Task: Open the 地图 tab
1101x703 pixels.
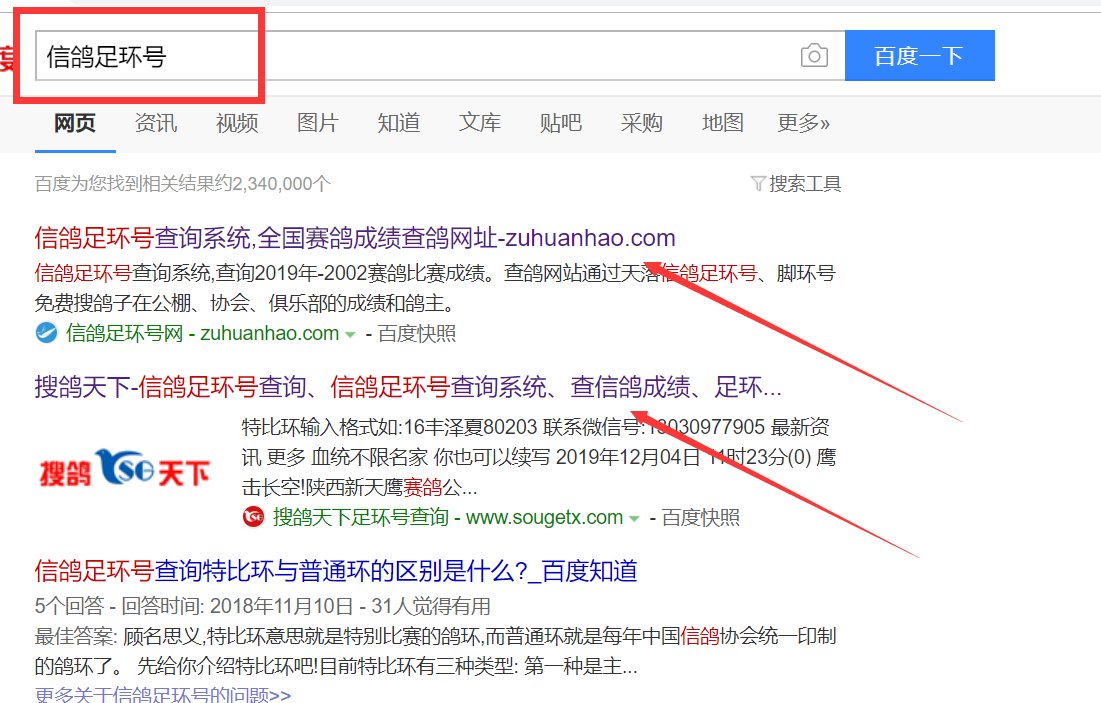Action: 721,123
